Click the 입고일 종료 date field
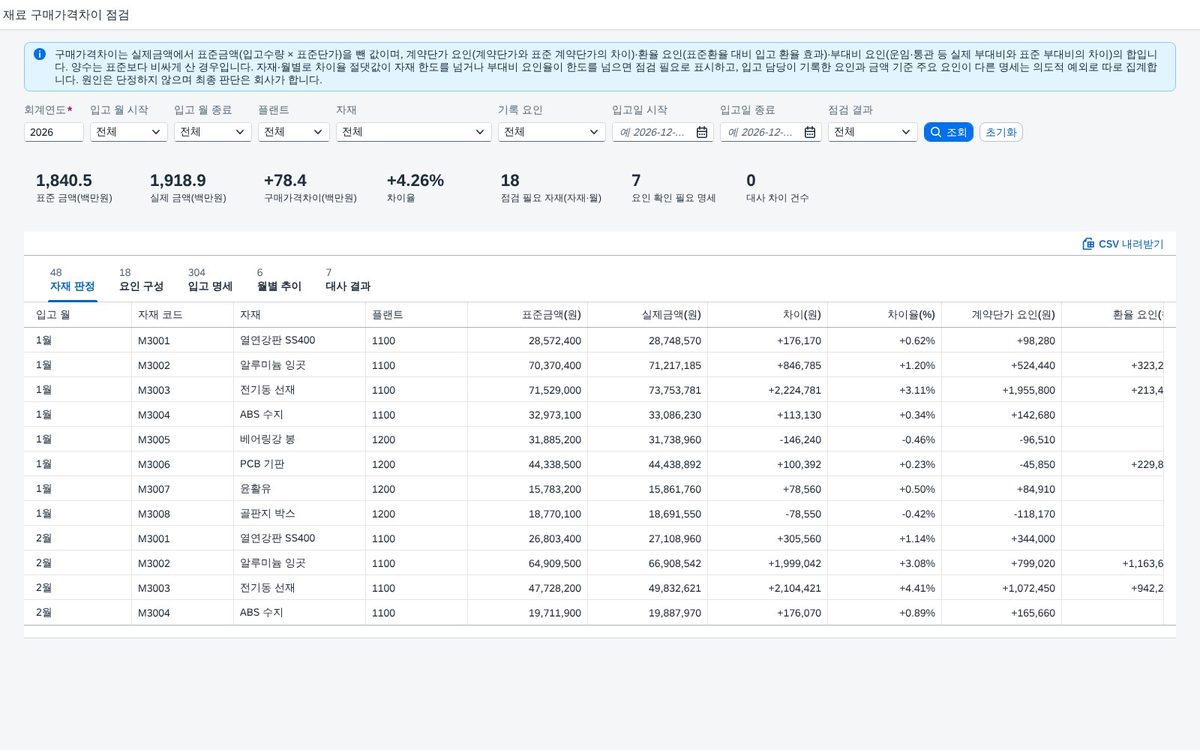Viewport: 1200px width, 750px height. pos(771,132)
